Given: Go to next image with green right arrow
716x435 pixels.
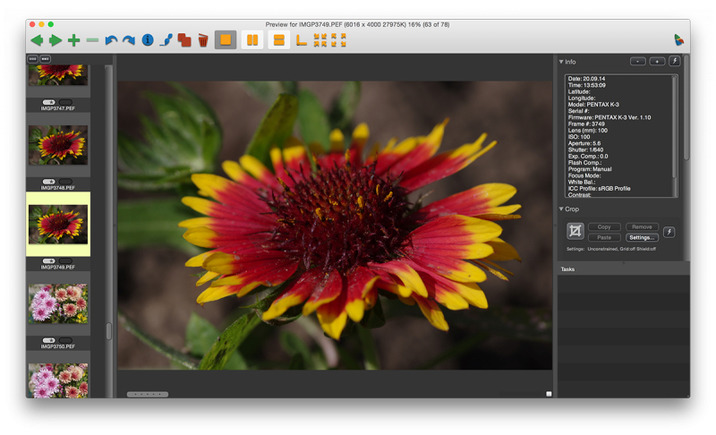Looking at the screenshot, I should pyautogui.click(x=55, y=41).
